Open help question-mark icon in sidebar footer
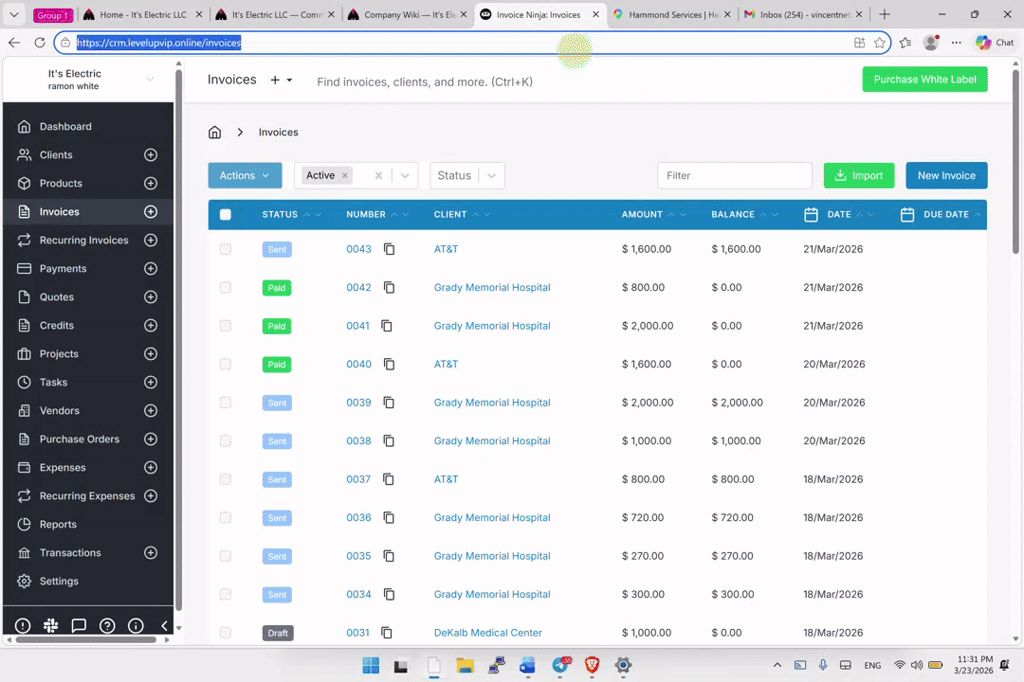 [107, 626]
